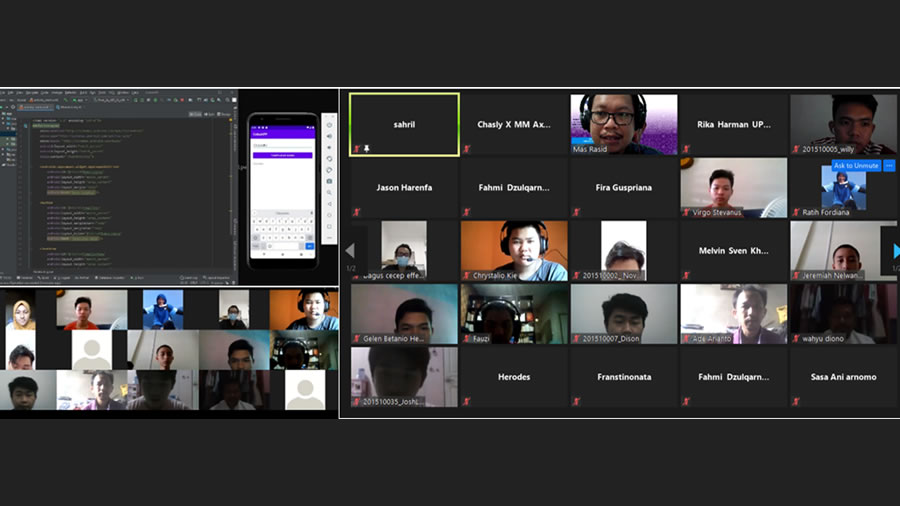Click the emulator power button icon
Screen dimensions: 900x506
click(329, 125)
